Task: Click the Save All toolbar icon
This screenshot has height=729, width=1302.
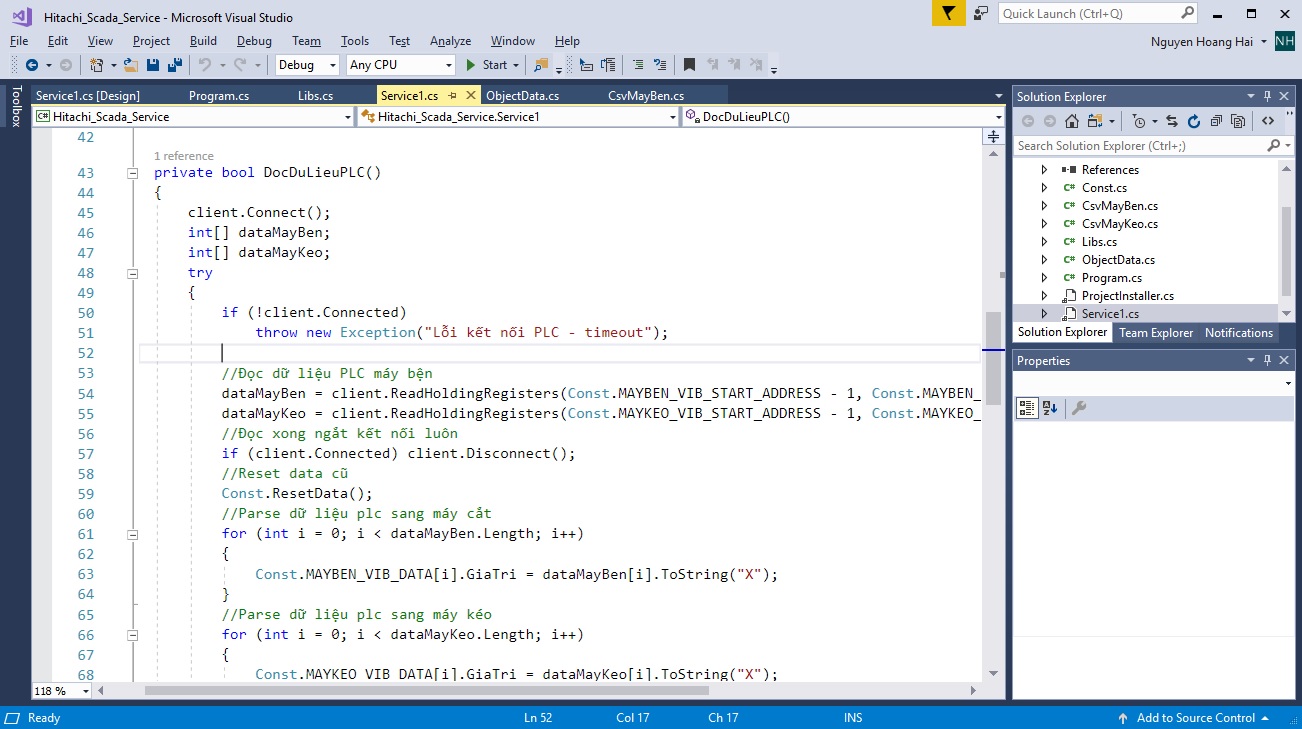Action: tap(175, 65)
